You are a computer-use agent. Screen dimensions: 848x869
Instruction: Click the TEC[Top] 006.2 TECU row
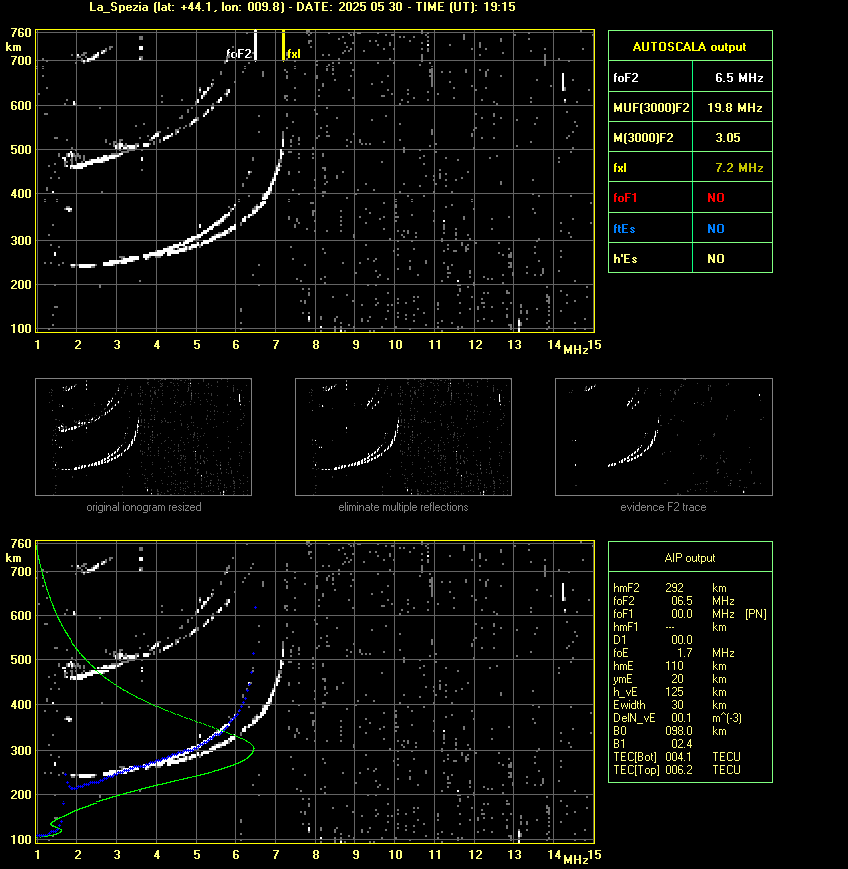677,770
